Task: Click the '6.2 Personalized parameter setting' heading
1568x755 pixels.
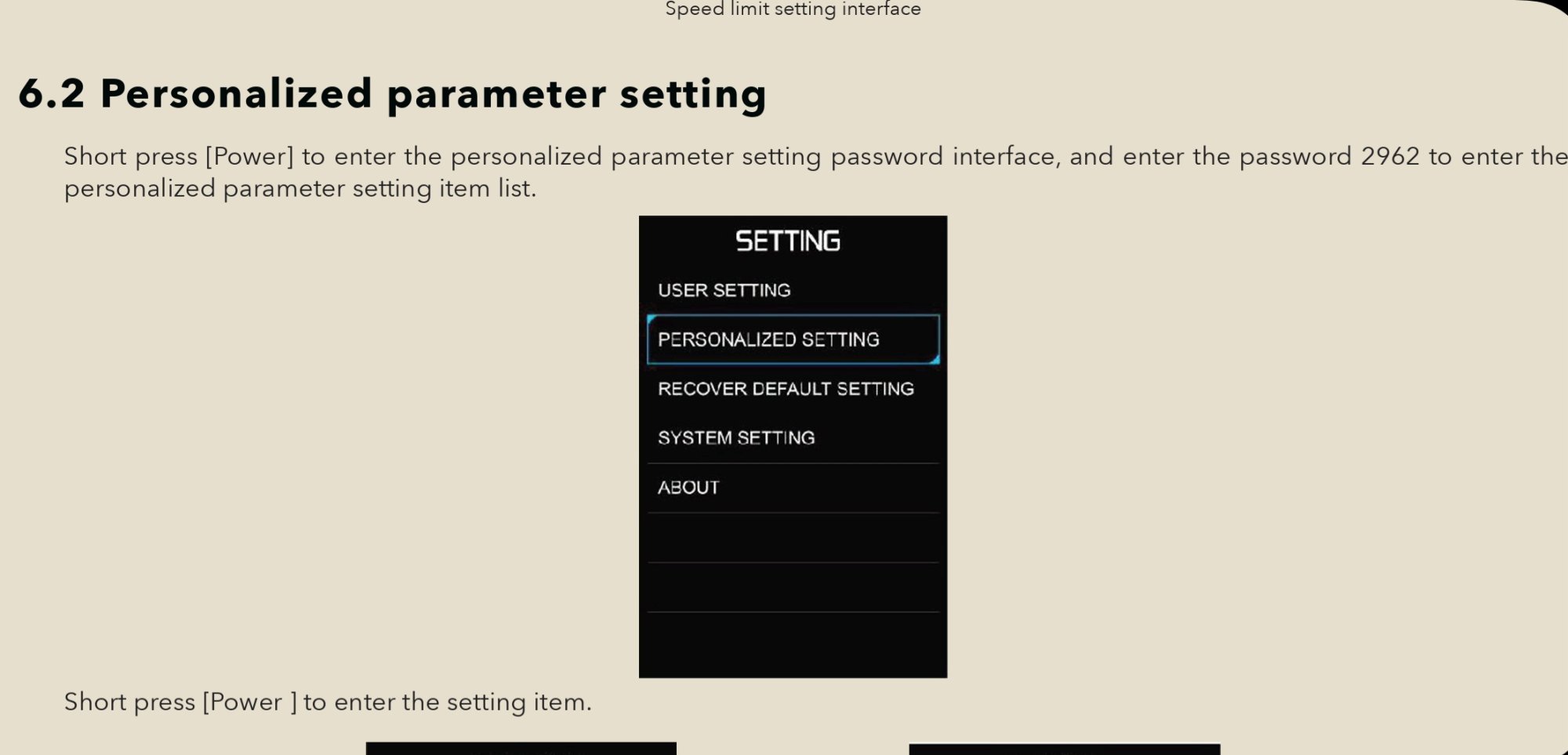Action: pos(392,94)
